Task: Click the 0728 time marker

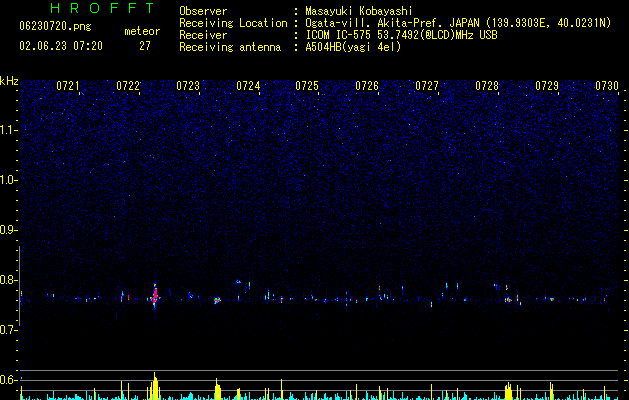Action: tap(487, 86)
